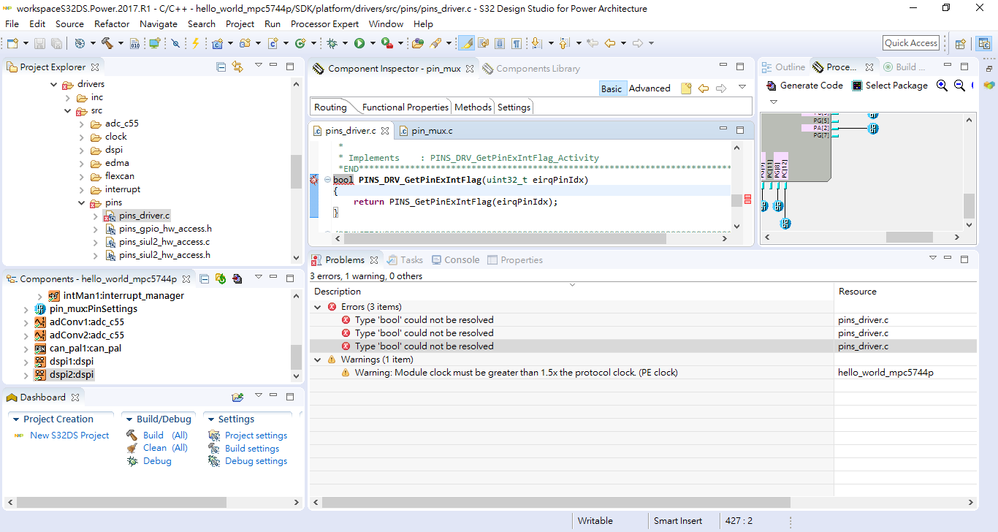Expand the inc folder in Project Explorer
Image resolution: width=998 pixels, height=532 pixels.
click(x=68, y=97)
